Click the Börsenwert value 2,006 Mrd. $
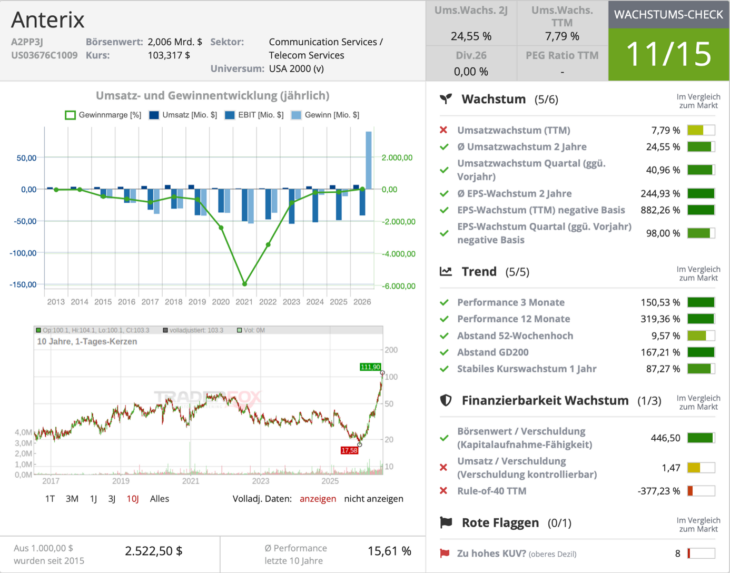Image resolution: width=730 pixels, height=573 pixels. tap(175, 42)
